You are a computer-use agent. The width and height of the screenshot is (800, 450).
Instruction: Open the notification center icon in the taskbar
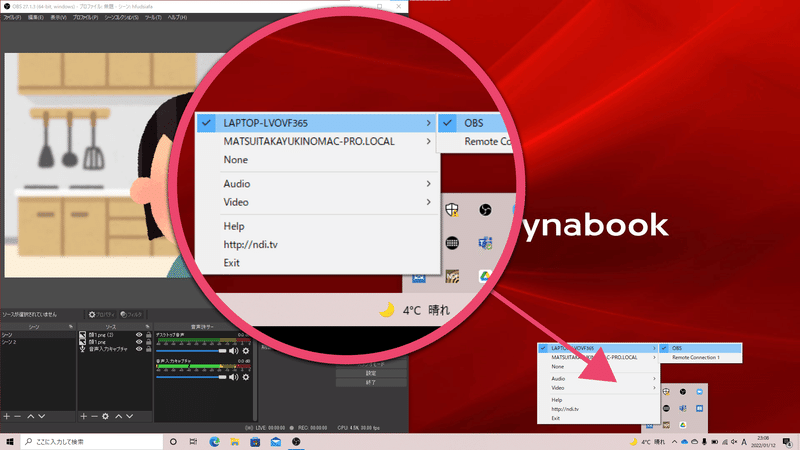click(787, 442)
